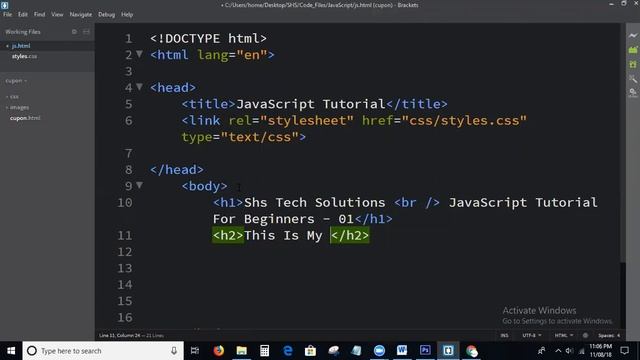Open Microsoft Store from the taskbar
This screenshot has width=640, height=360.
tap(310, 351)
